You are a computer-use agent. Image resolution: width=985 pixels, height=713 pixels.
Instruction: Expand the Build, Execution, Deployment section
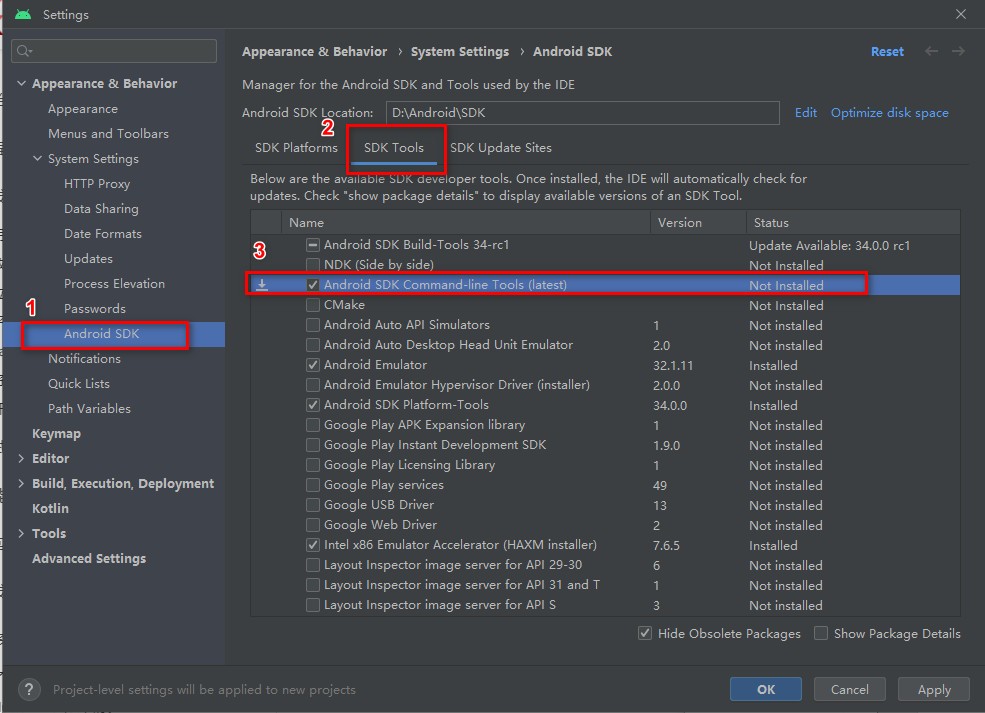point(22,484)
